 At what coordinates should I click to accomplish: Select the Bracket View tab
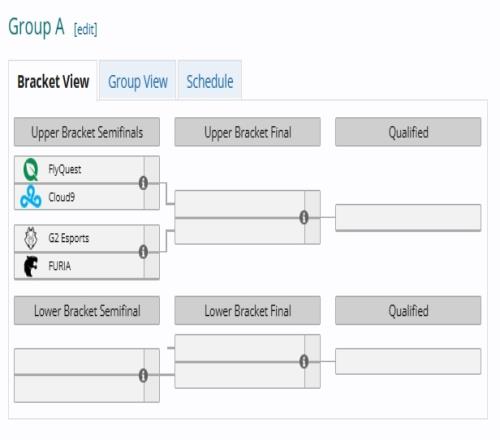(53, 81)
